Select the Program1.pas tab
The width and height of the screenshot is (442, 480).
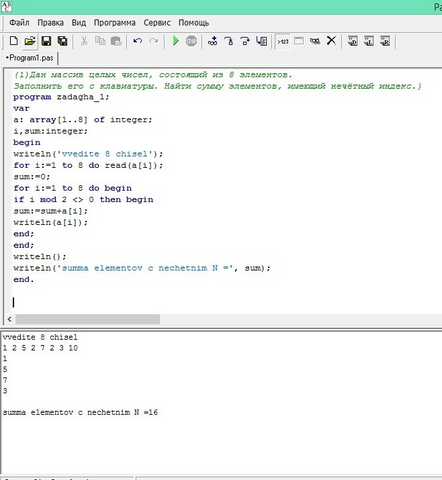pos(30,58)
